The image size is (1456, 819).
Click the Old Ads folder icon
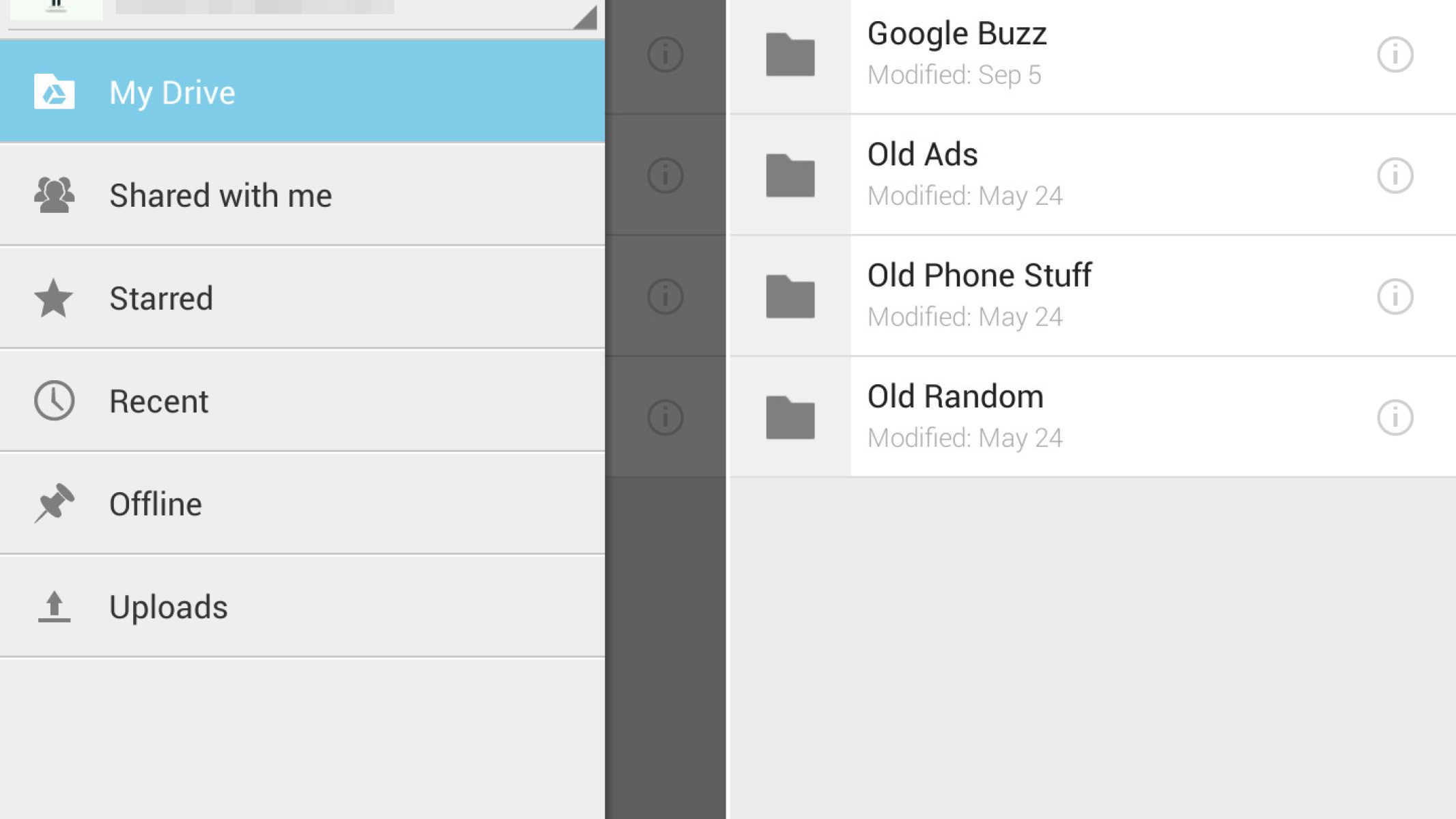tap(790, 175)
